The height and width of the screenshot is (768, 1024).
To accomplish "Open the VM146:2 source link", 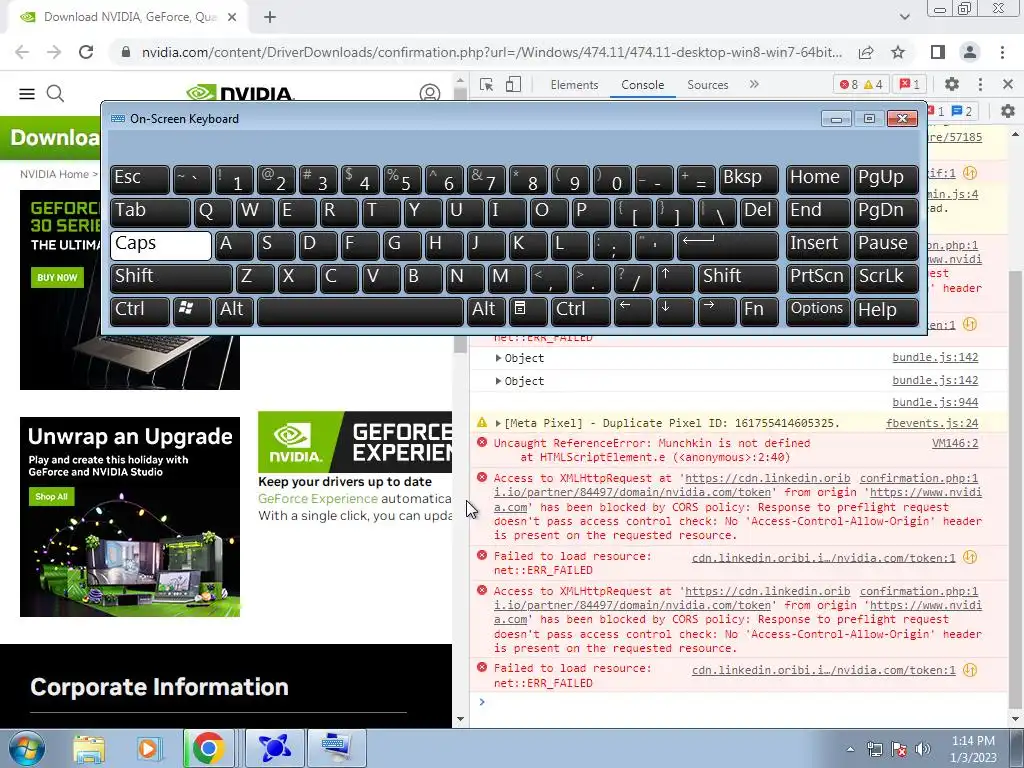I will coord(955,443).
